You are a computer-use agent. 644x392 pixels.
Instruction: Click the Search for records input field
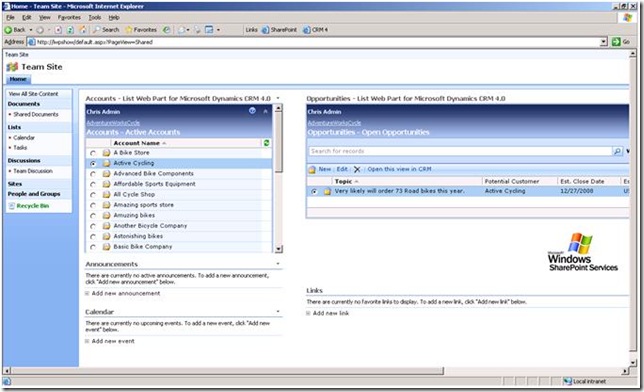pyautogui.click(x=460, y=151)
